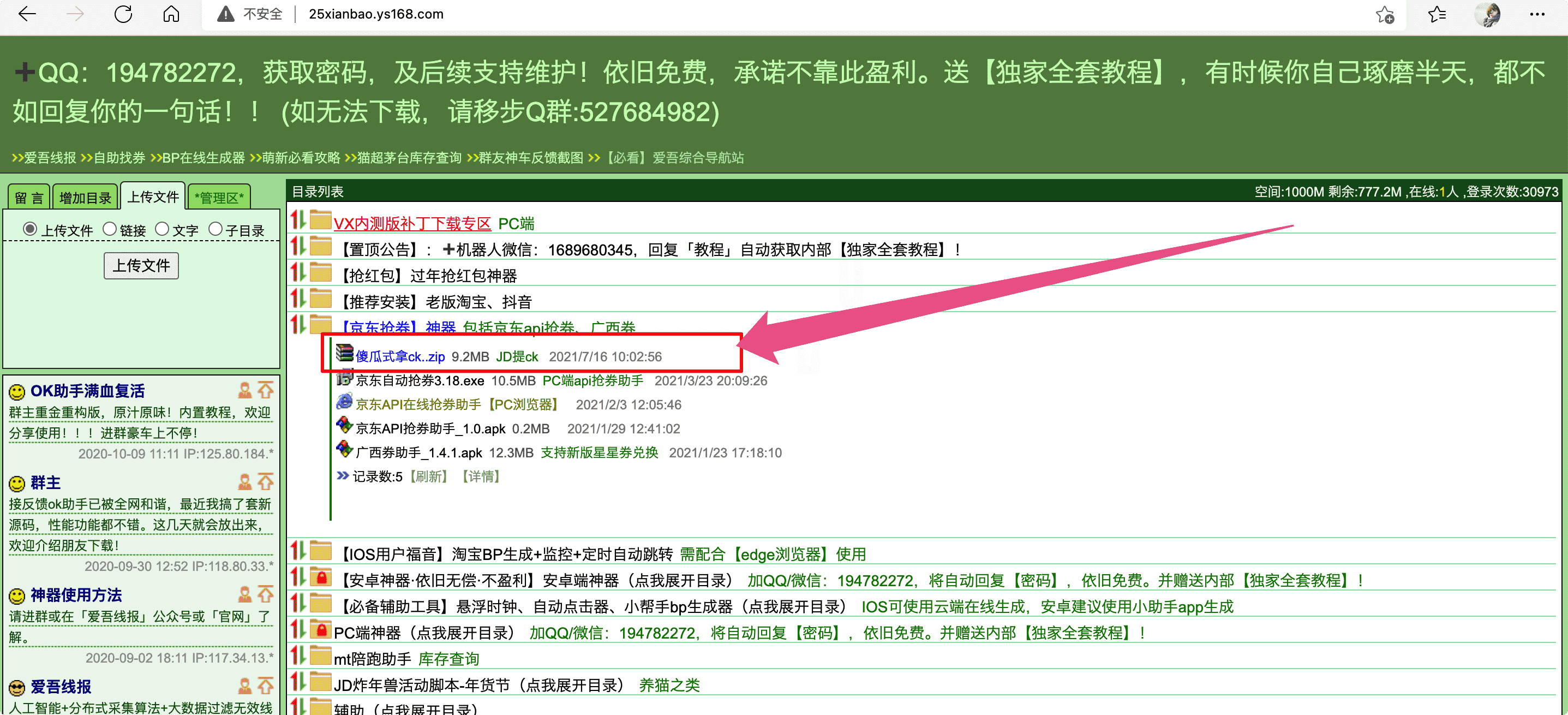The height and width of the screenshot is (715, 1568).
Task: Go back with the browser back arrow
Action: (27, 14)
